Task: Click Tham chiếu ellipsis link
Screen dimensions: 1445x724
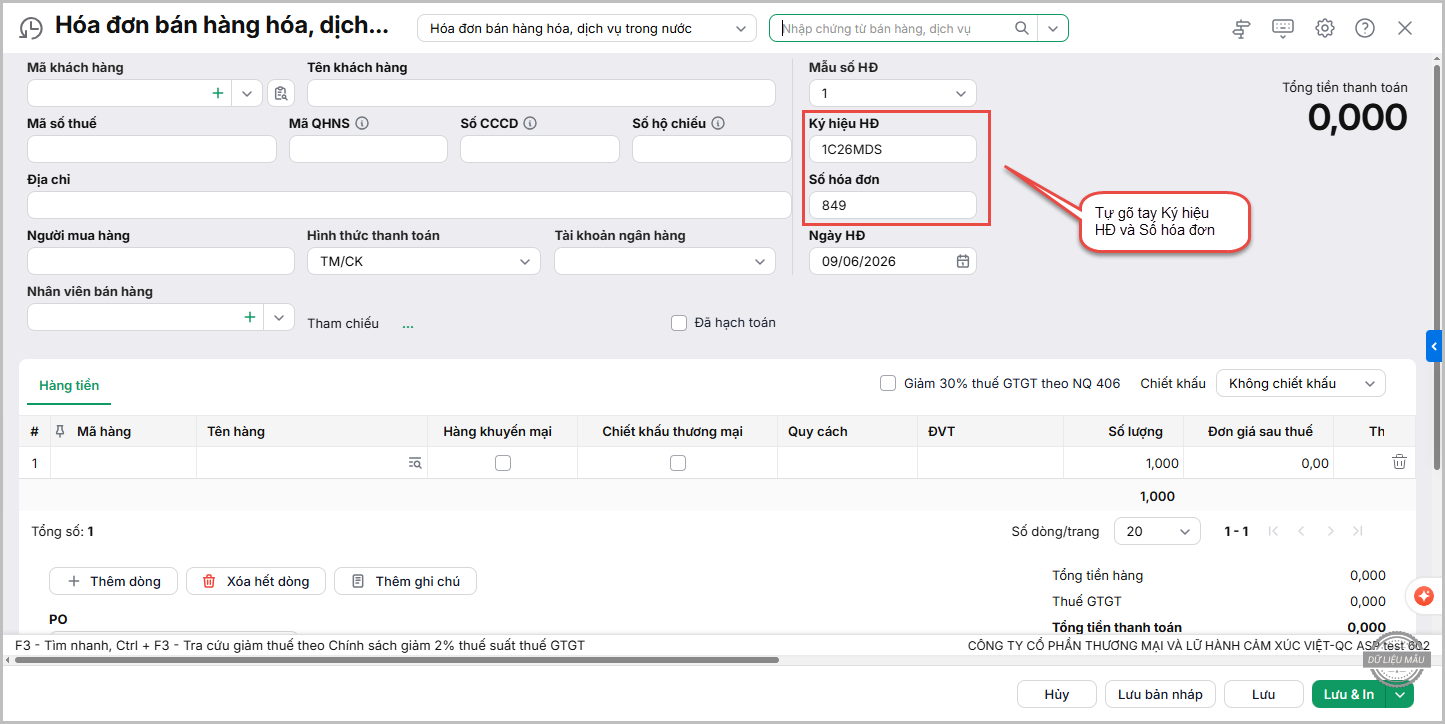Action: click(x=408, y=324)
